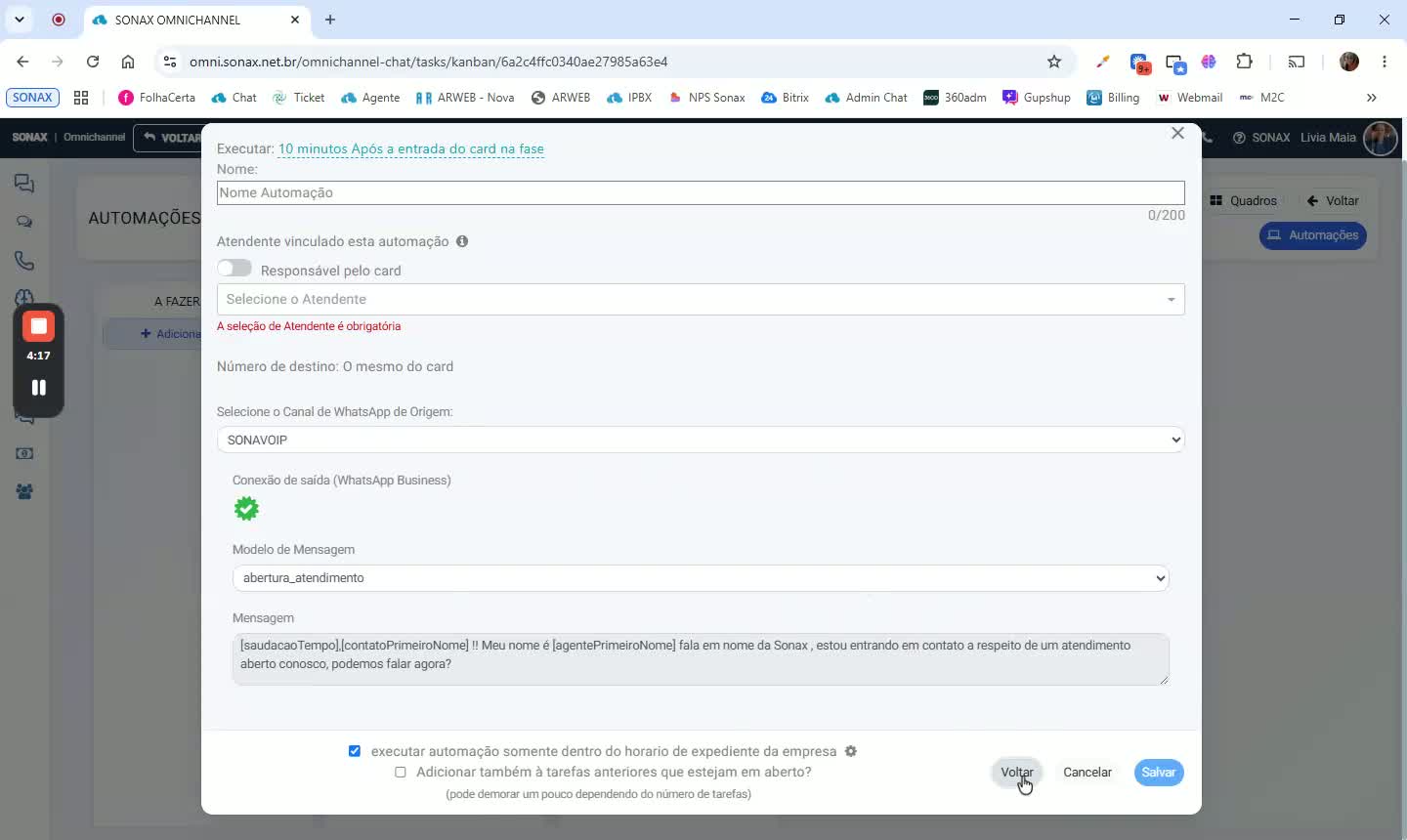Open the Chrome extensions puzzle icon

[1244, 62]
